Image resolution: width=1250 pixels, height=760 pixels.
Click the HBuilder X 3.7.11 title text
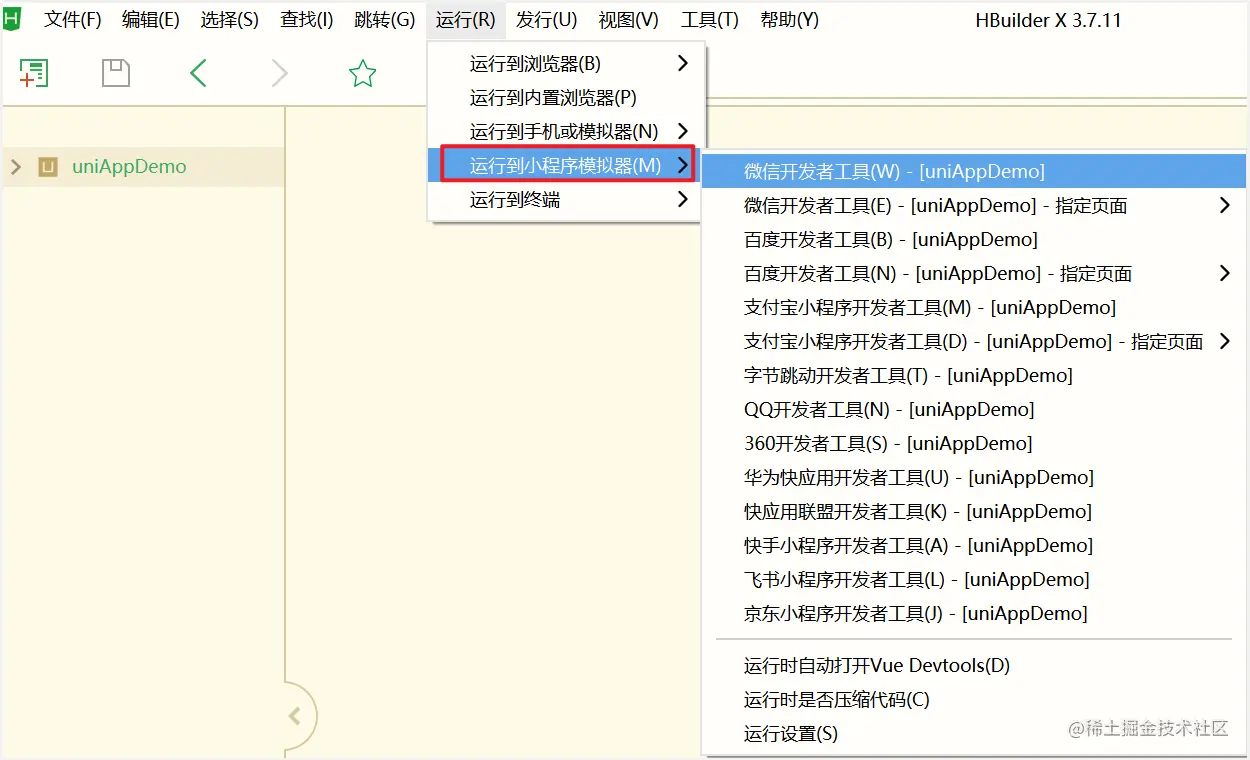pos(1048,20)
